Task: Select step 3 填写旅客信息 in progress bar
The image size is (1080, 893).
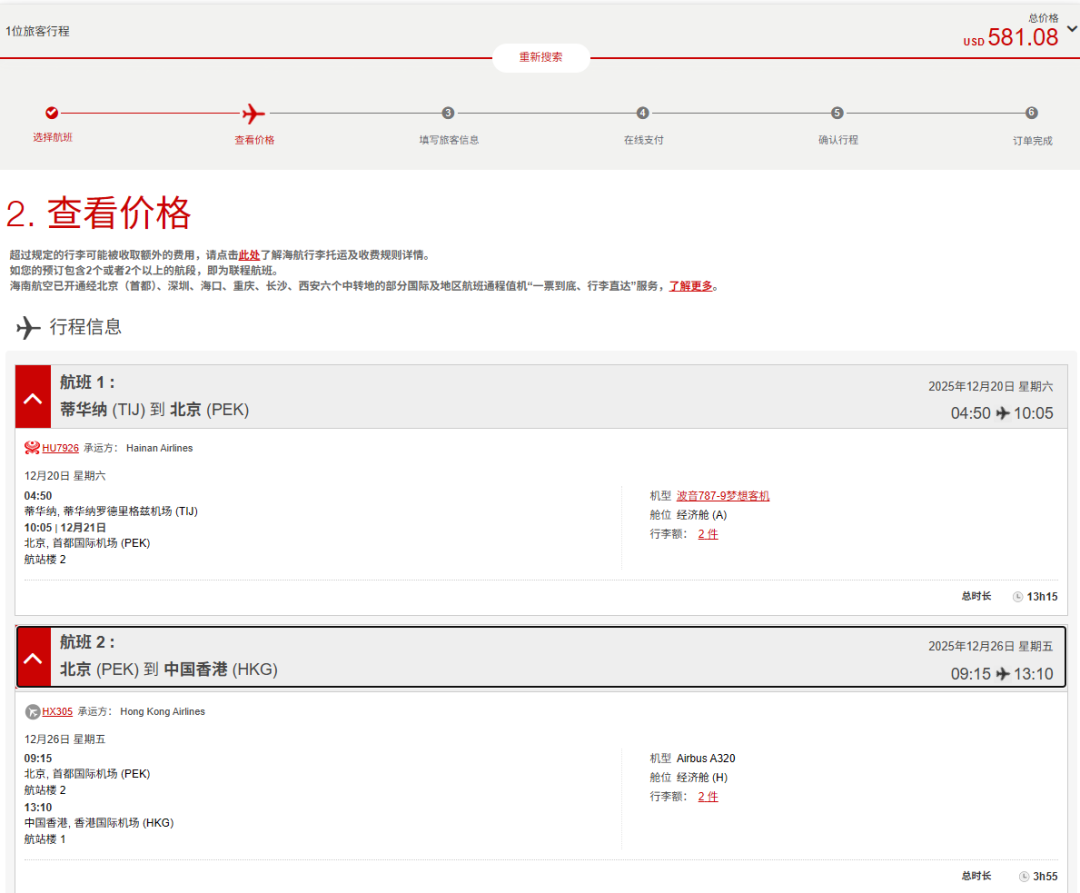Action: [x=448, y=113]
